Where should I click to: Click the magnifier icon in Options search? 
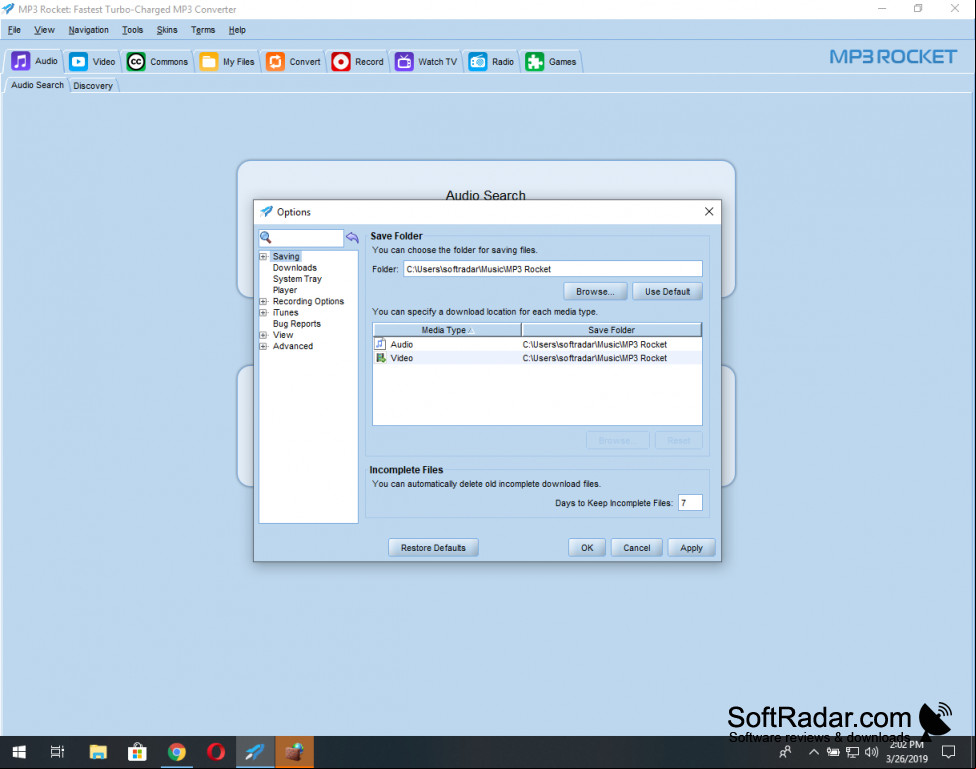266,237
